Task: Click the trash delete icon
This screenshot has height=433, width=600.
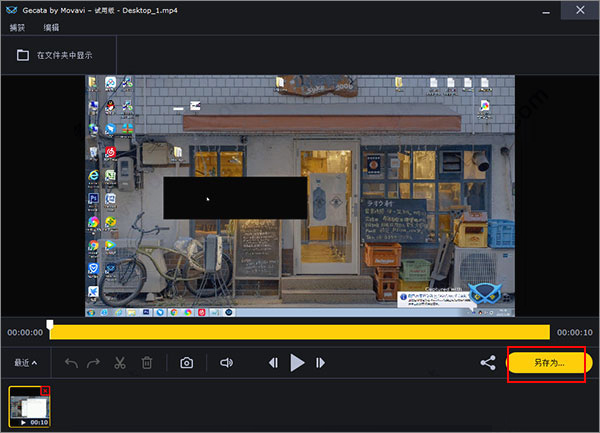Action: pyautogui.click(x=146, y=363)
